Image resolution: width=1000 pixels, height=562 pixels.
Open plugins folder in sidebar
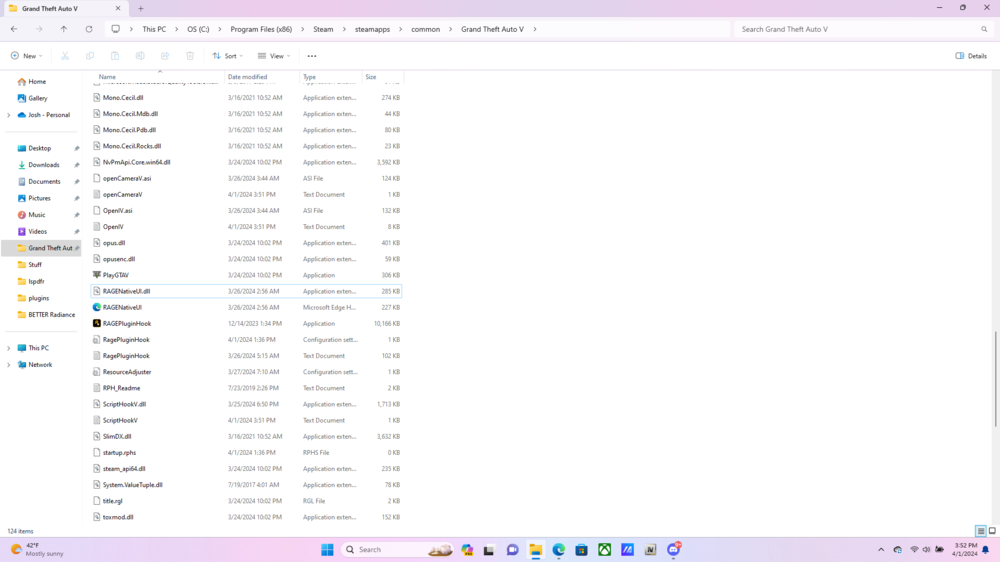click(x=38, y=298)
